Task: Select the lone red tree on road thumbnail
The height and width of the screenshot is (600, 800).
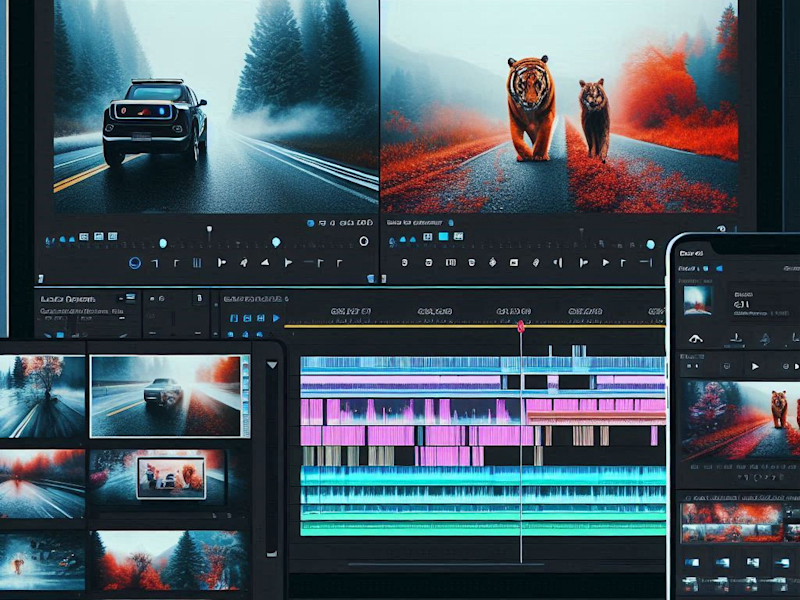Action: [42, 396]
